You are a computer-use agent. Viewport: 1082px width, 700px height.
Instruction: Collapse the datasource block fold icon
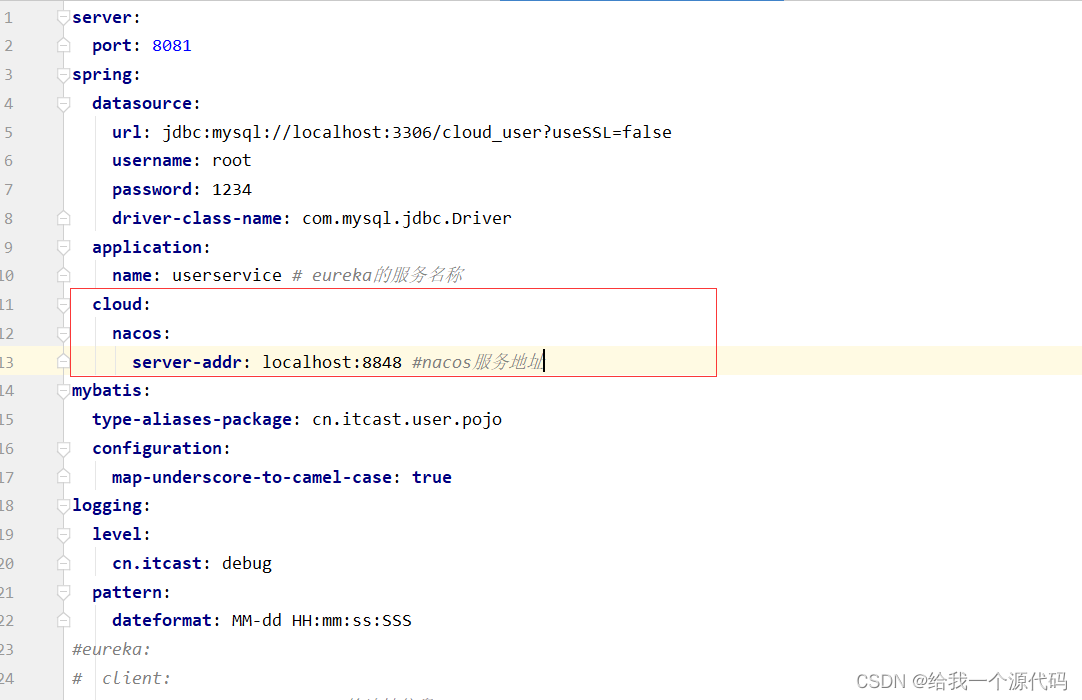[x=63, y=103]
